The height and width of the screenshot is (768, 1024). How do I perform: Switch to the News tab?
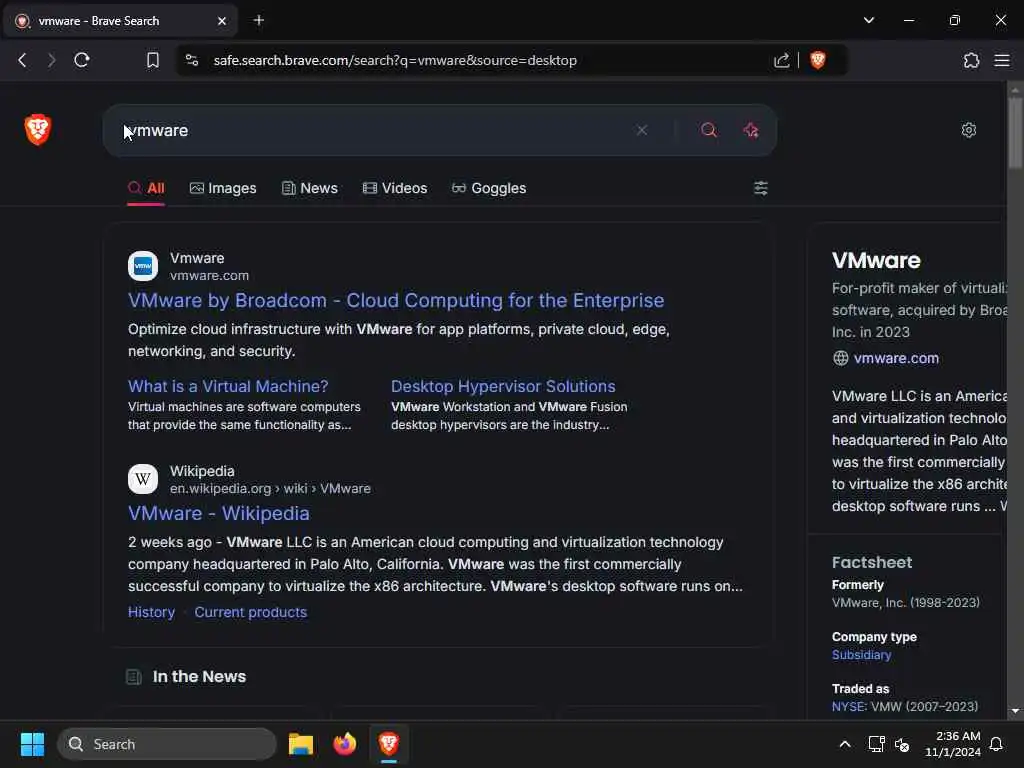click(x=310, y=188)
